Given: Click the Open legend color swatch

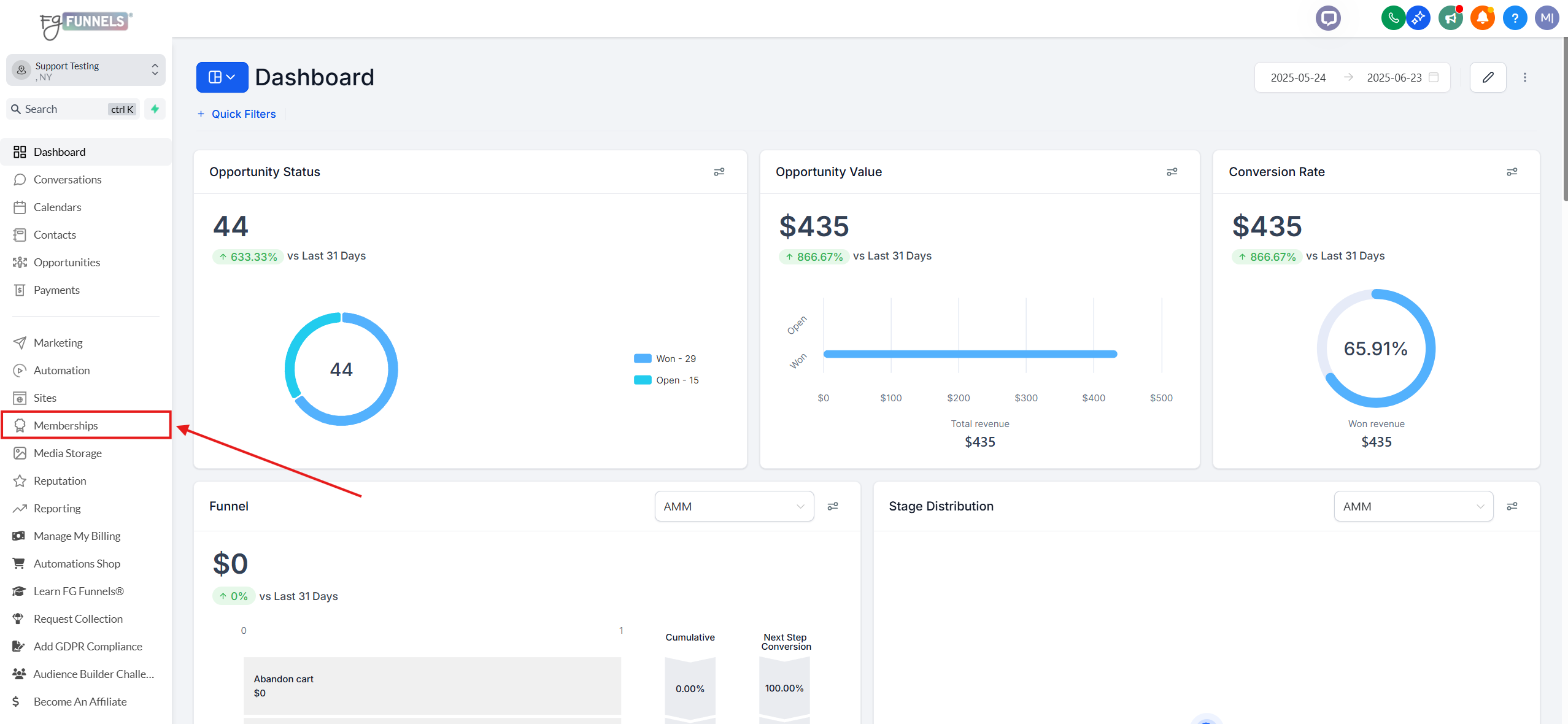Looking at the screenshot, I should [643, 380].
